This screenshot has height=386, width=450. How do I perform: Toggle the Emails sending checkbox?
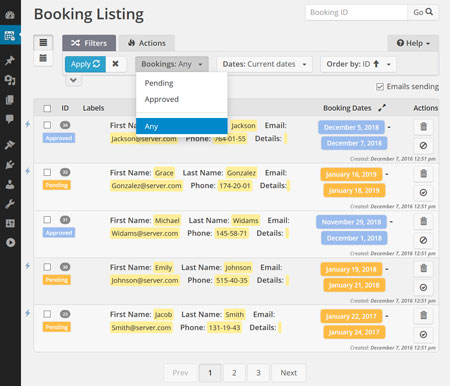pyautogui.click(x=380, y=87)
